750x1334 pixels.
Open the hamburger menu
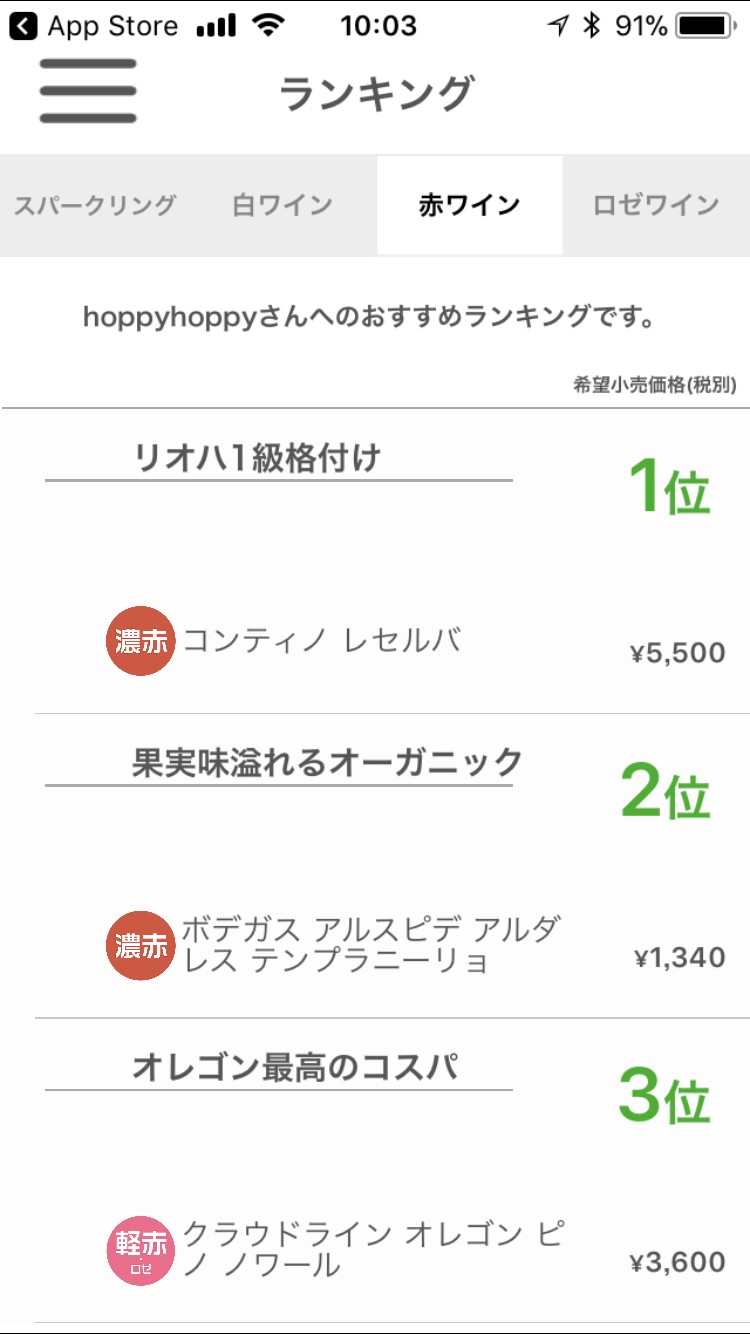point(88,91)
